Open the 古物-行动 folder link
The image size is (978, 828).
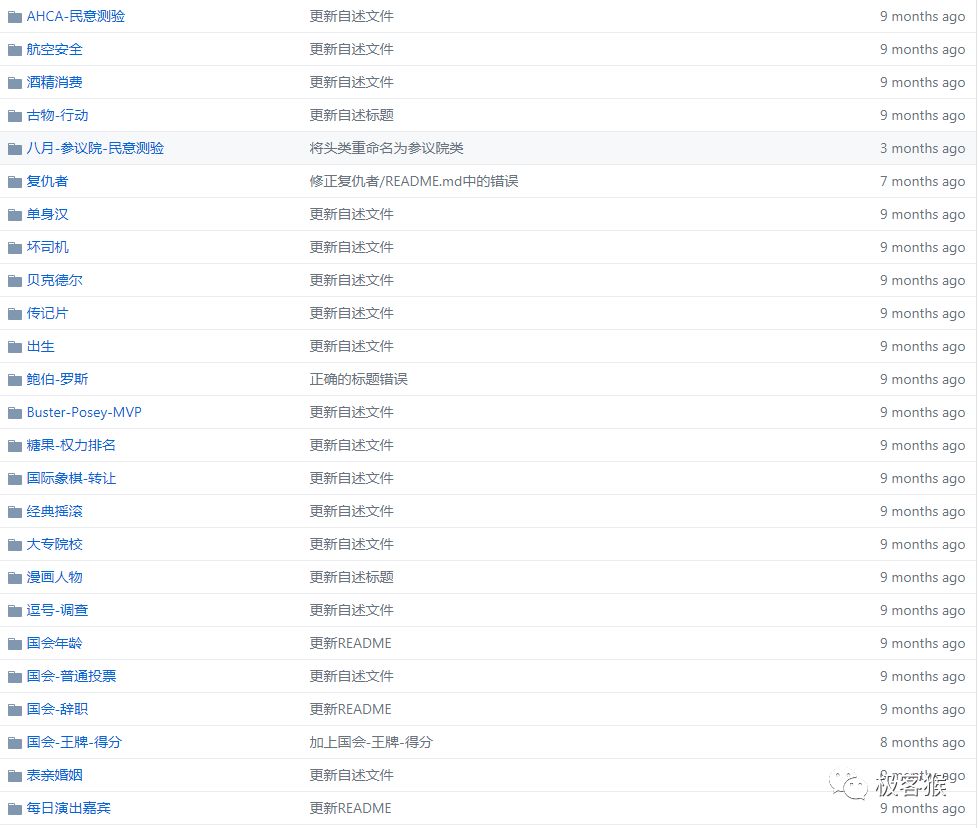click(x=57, y=115)
